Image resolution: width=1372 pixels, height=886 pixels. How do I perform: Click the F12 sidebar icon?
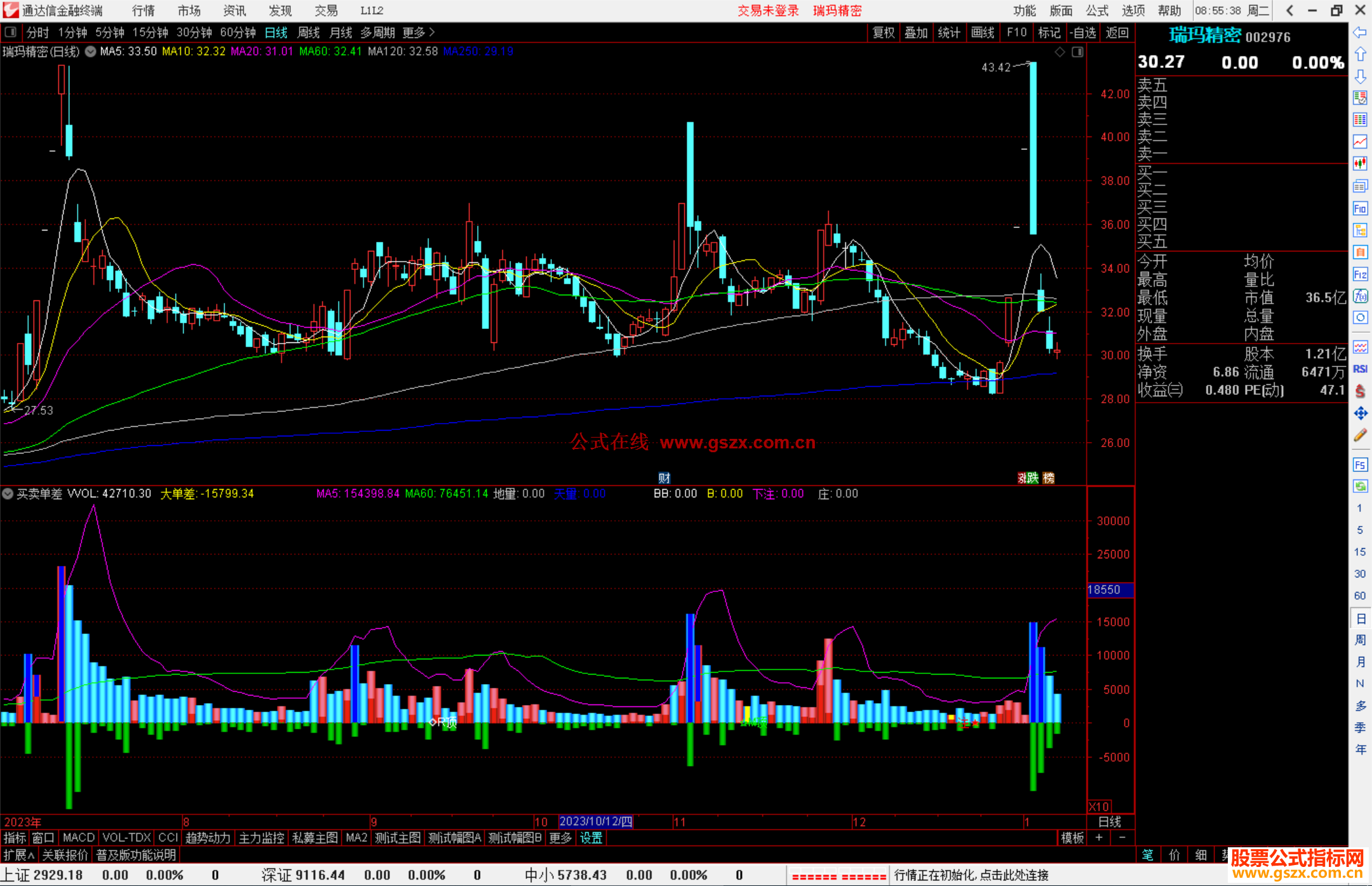click(x=1360, y=274)
